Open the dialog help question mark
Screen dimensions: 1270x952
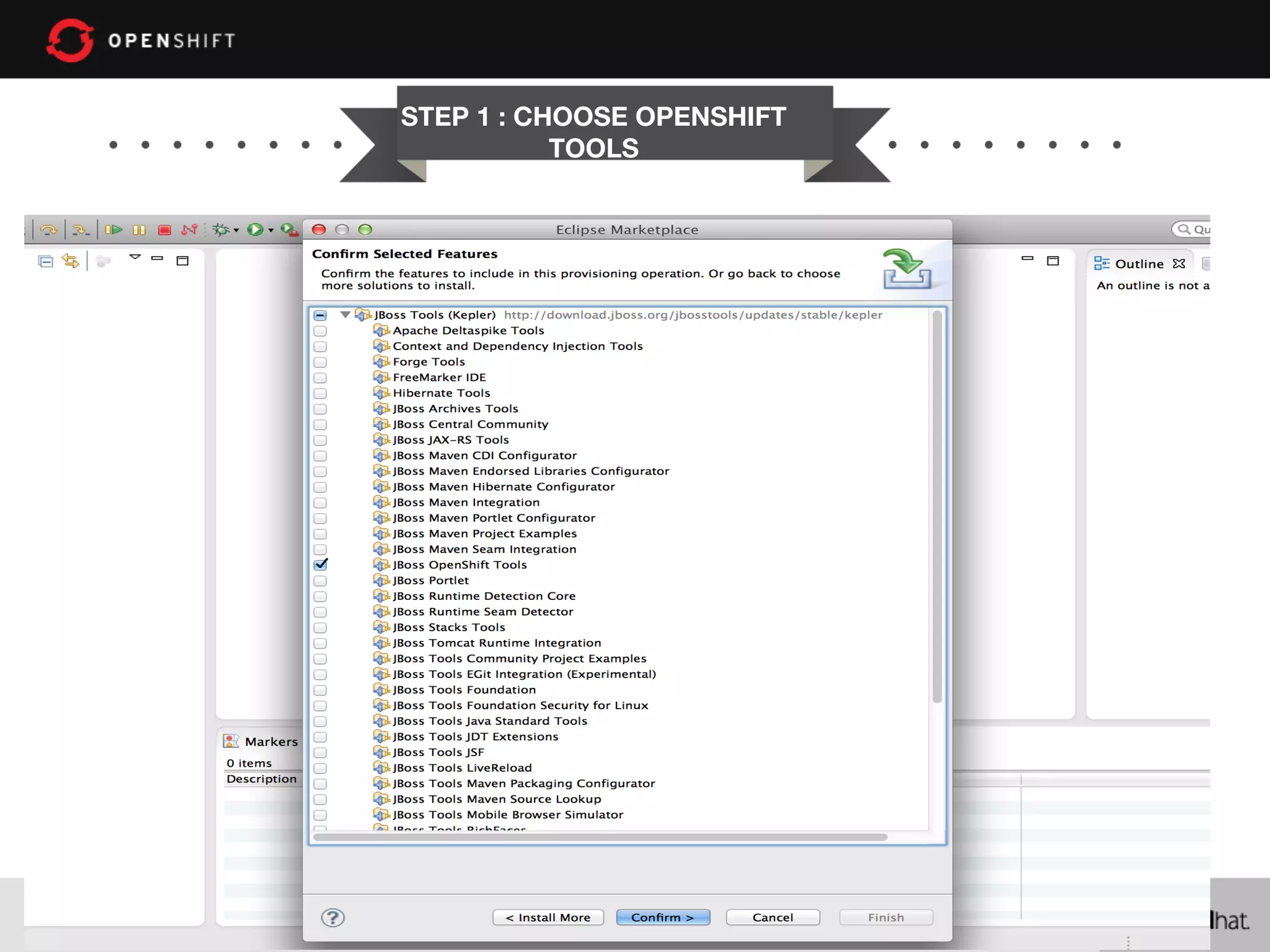[333, 917]
